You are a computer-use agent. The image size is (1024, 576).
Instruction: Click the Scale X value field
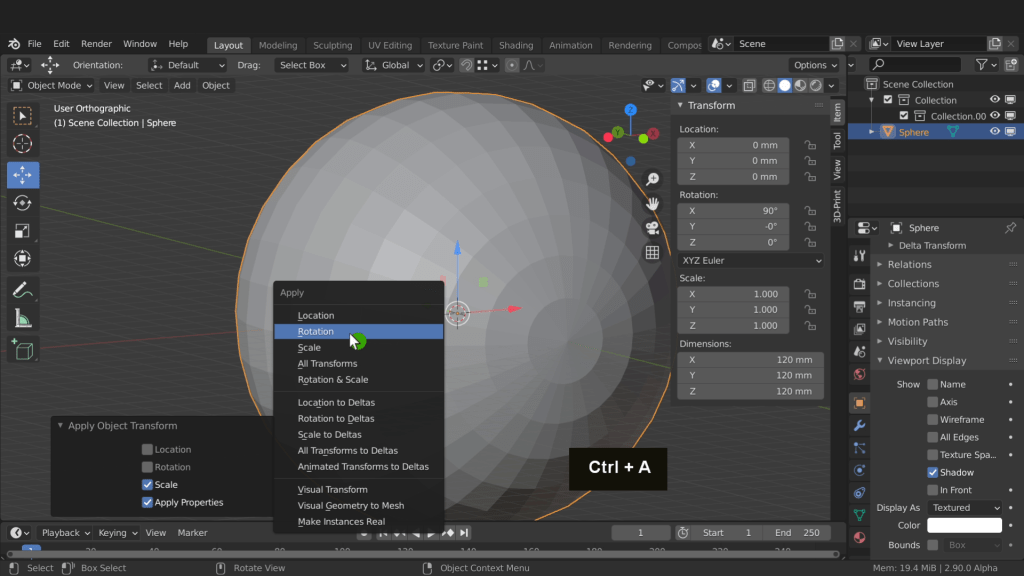(733, 294)
